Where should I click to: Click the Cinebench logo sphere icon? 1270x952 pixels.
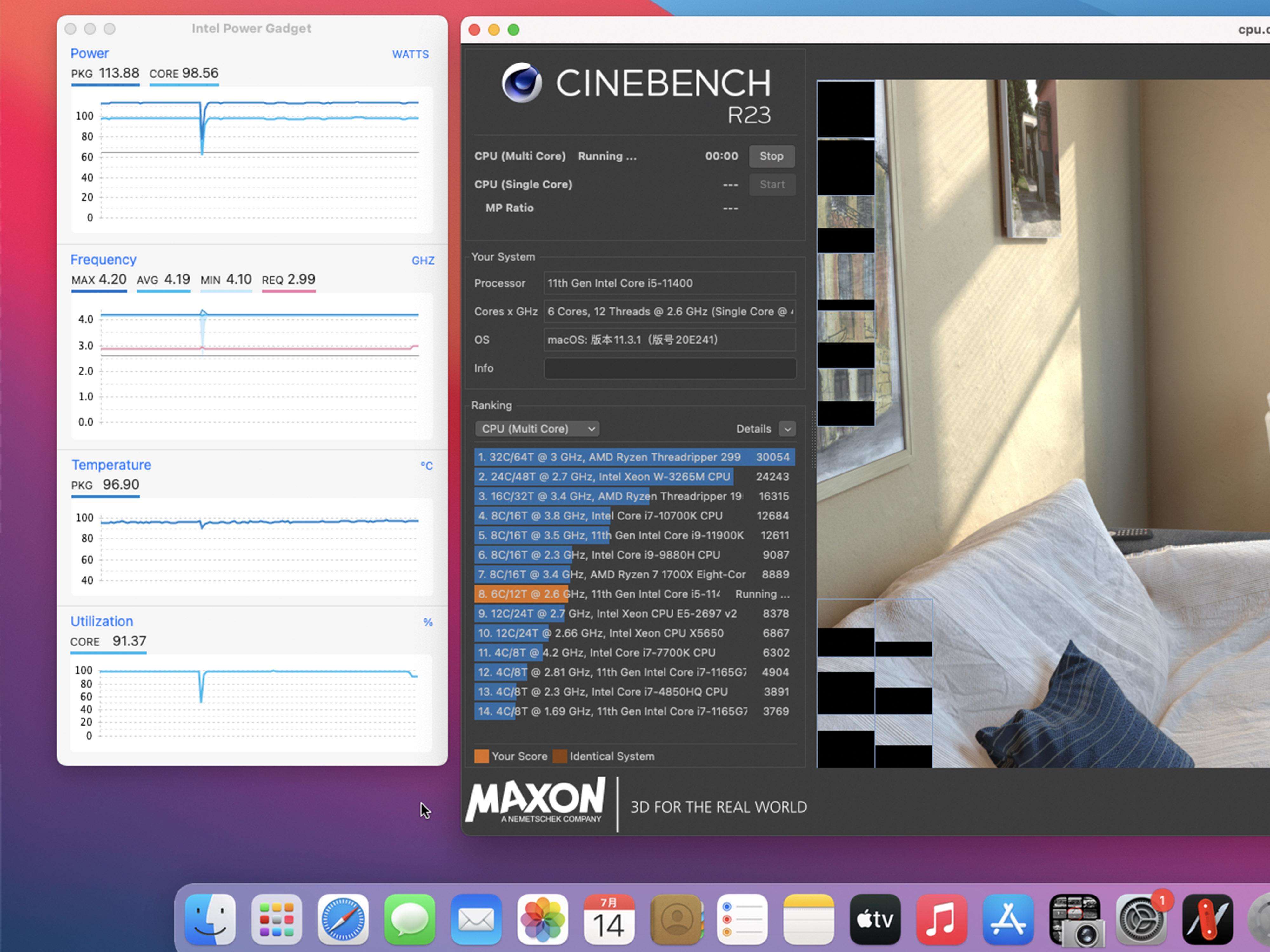(x=521, y=83)
